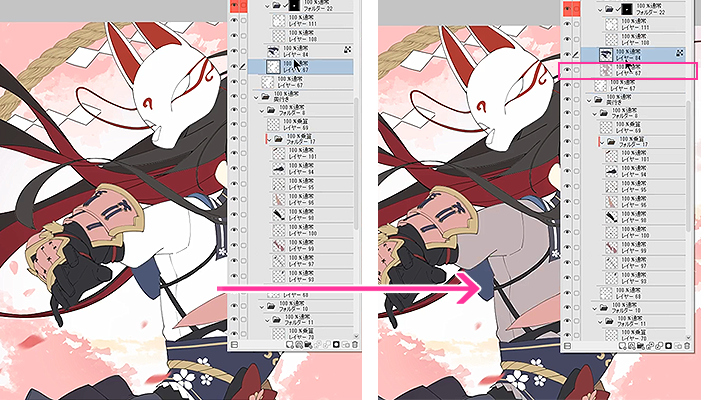Viewport: 701px width, 400px height.
Task: Click the delete layer trash icon in right panel
Action: click(687, 346)
